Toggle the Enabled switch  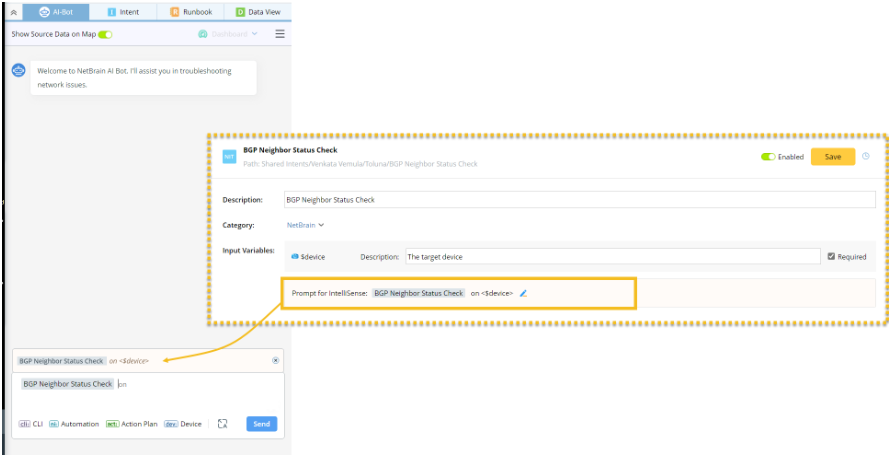point(768,157)
